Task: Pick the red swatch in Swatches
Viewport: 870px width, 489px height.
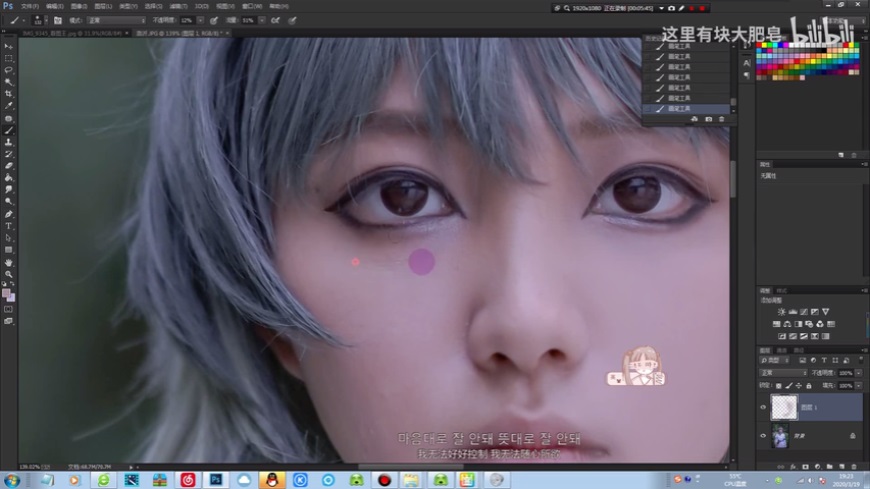Action: point(758,45)
